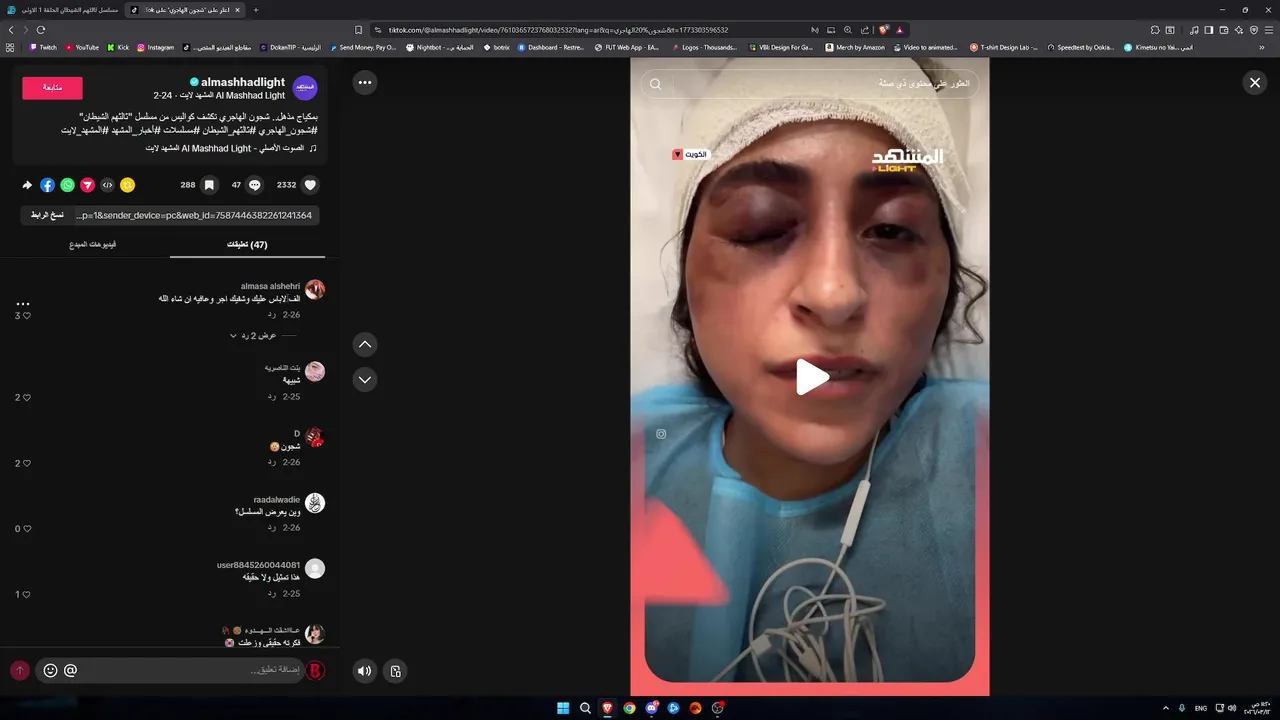Viewport: 1280px width, 720px height.
Task: Open Chrome from the taskbar
Action: [x=629, y=708]
